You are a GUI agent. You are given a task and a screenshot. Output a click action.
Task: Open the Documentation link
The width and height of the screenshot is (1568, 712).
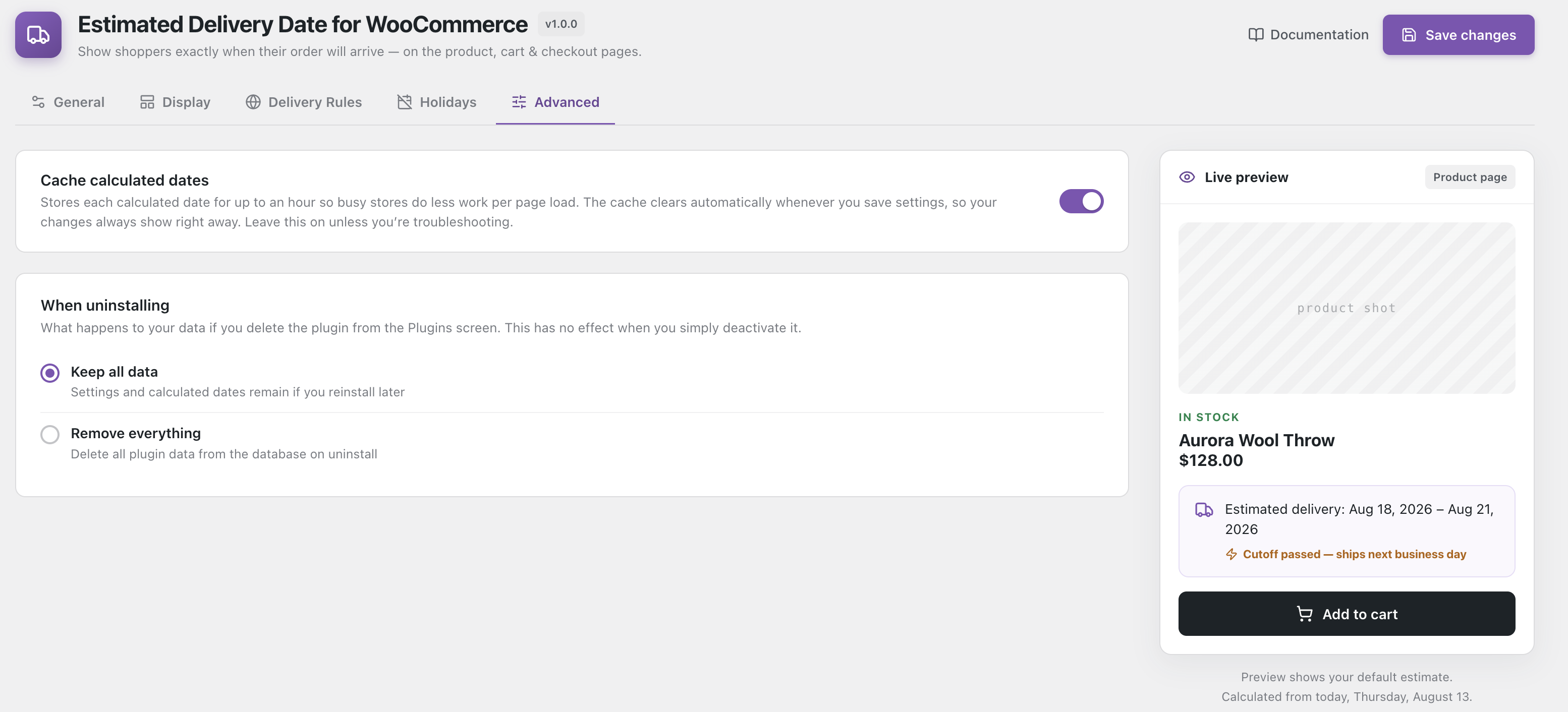[1308, 35]
